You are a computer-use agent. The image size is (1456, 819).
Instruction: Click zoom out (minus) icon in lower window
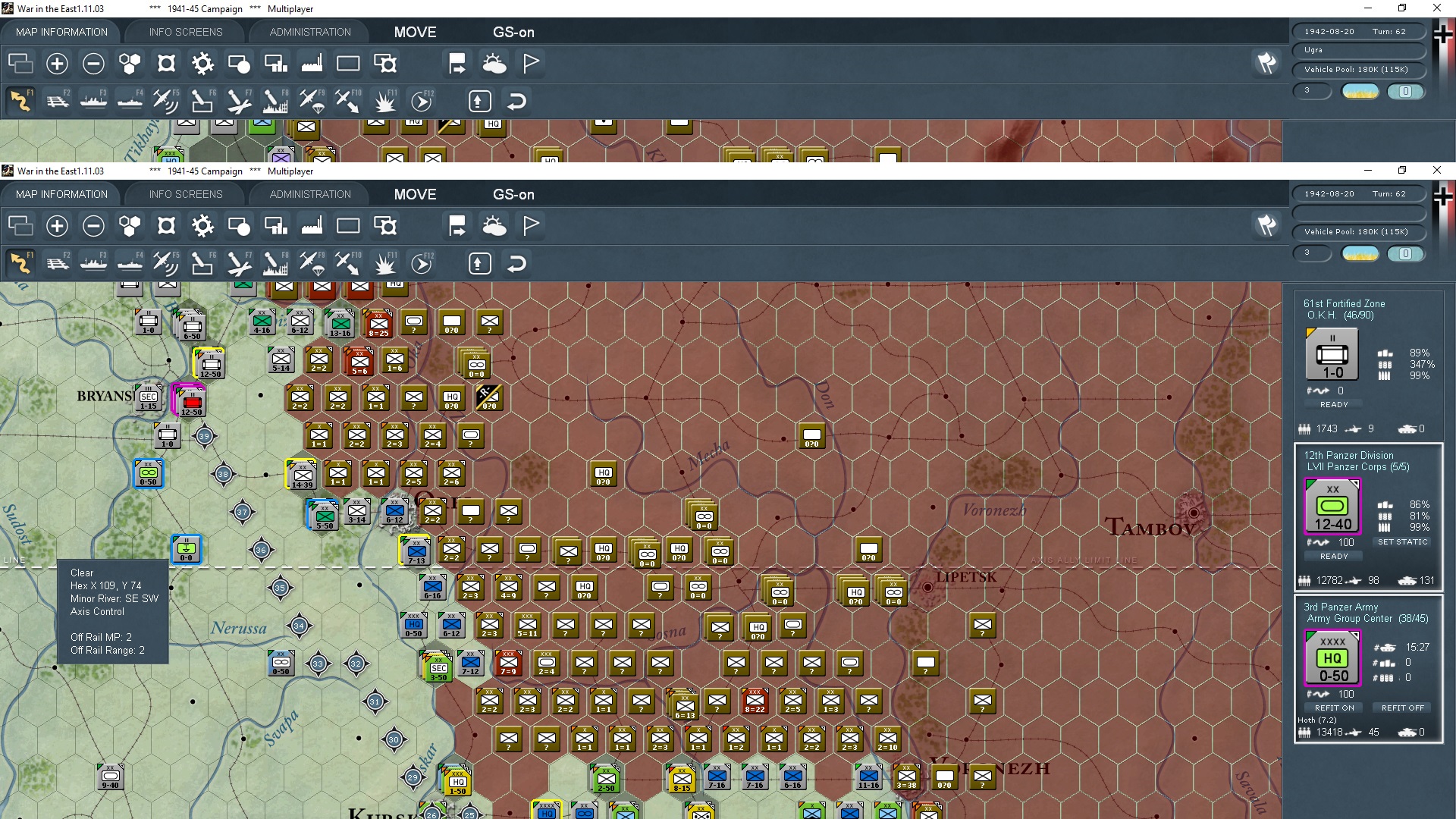pos(93,226)
